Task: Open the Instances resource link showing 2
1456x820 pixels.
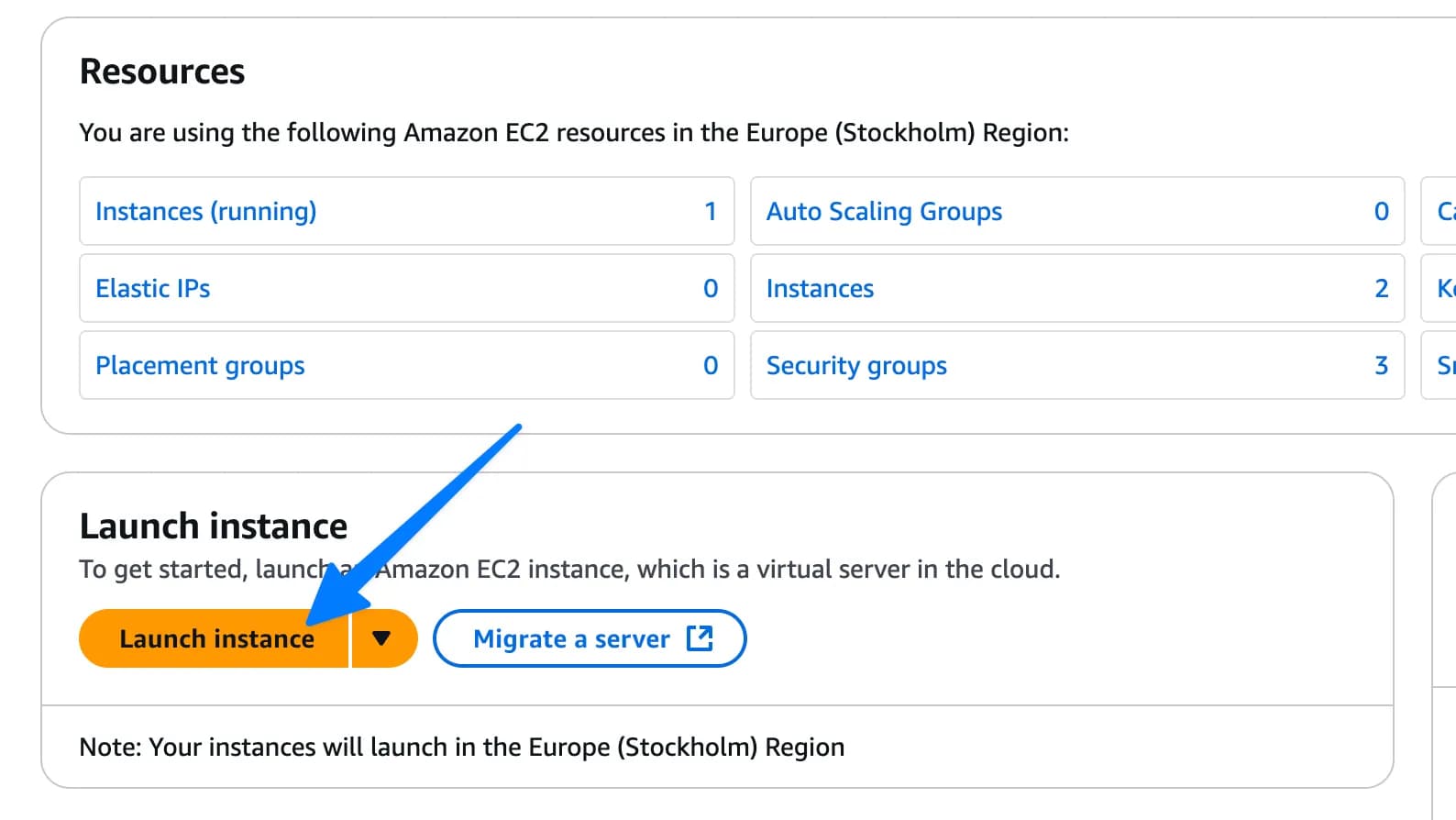Action: click(x=820, y=288)
